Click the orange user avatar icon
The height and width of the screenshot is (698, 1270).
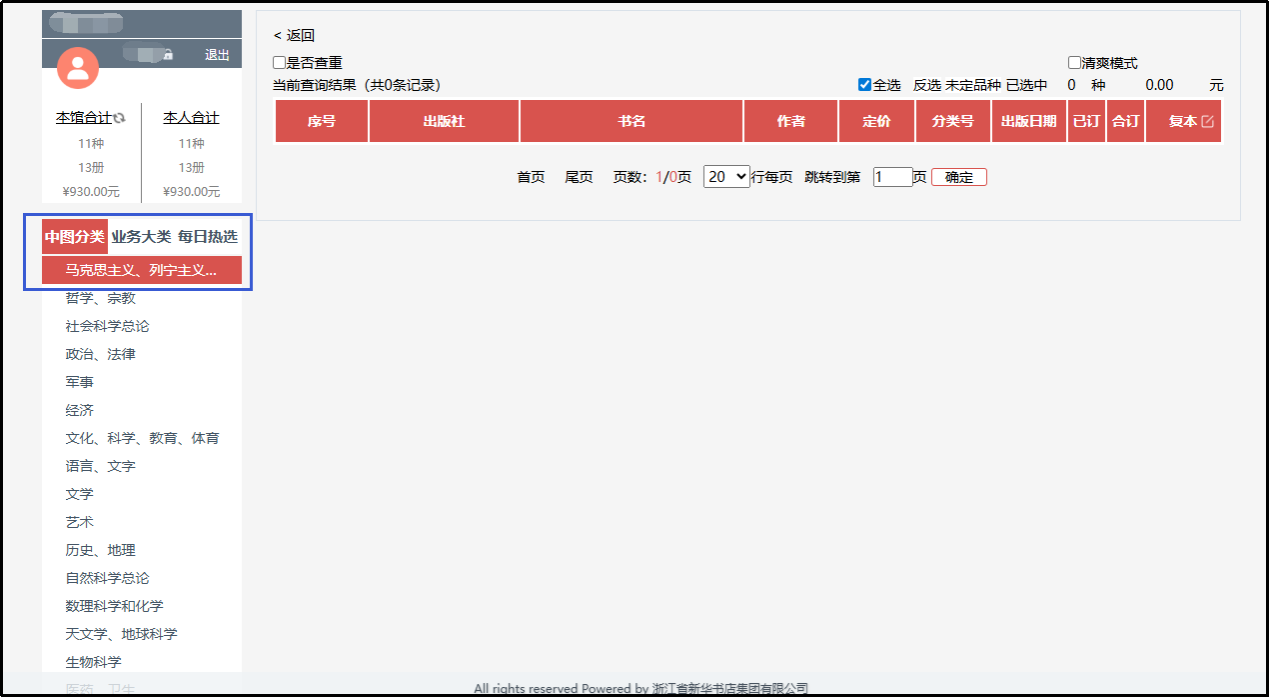(78, 68)
